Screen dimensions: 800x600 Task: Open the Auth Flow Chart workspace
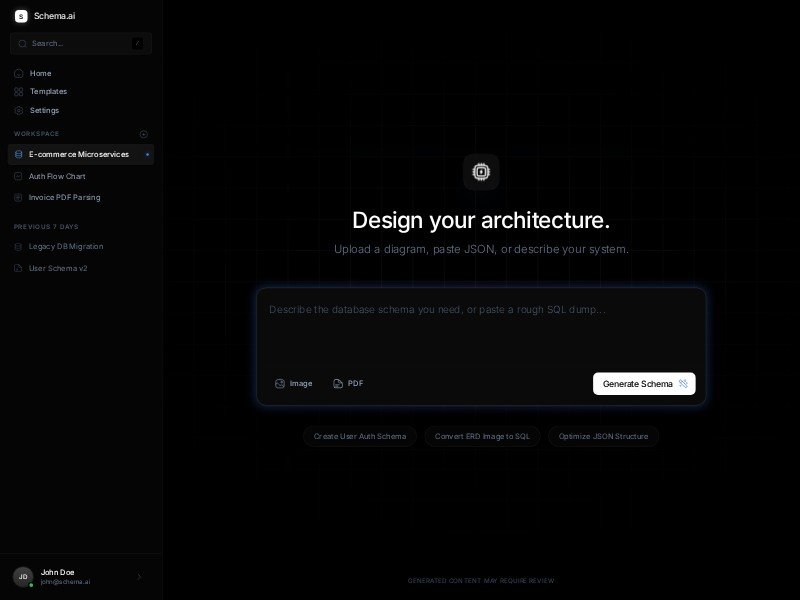click(x=57, y=176)
